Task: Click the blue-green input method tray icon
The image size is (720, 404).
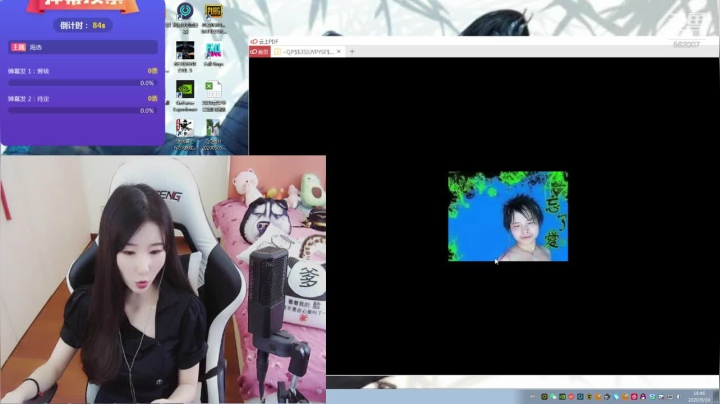Action: (x=652, y=397)
